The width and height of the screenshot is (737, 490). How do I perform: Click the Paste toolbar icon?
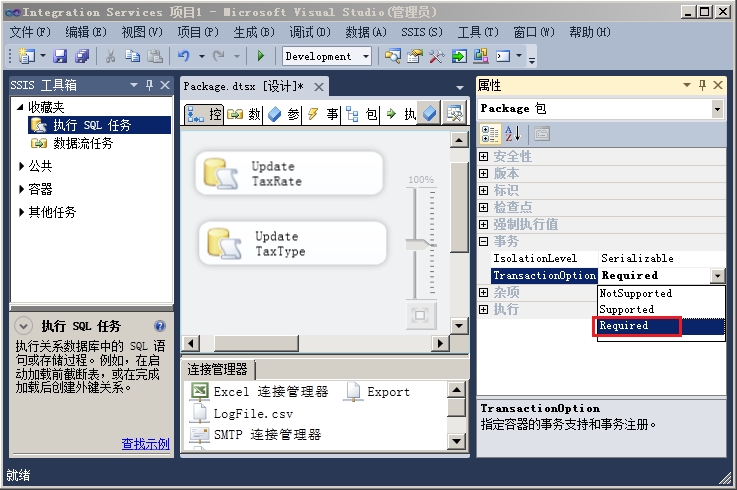(x=155, y=56)
